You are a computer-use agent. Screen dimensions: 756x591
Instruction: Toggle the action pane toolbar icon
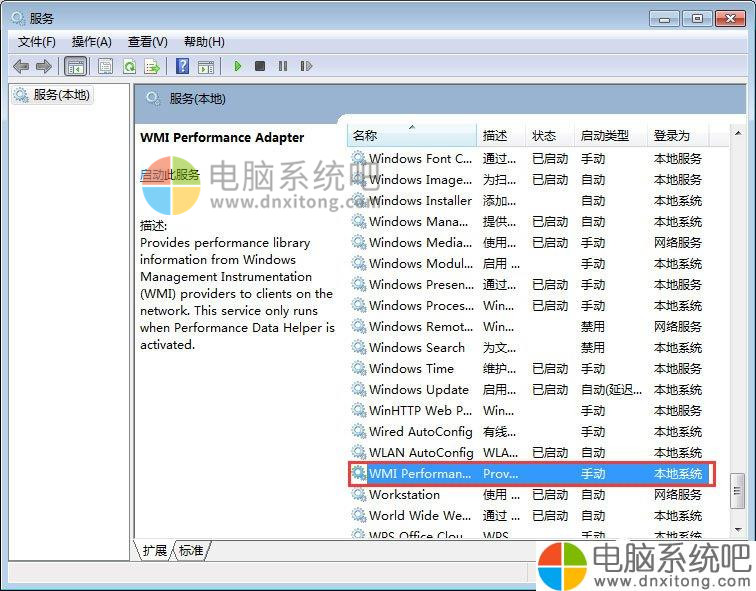click(x=206, y=67)
